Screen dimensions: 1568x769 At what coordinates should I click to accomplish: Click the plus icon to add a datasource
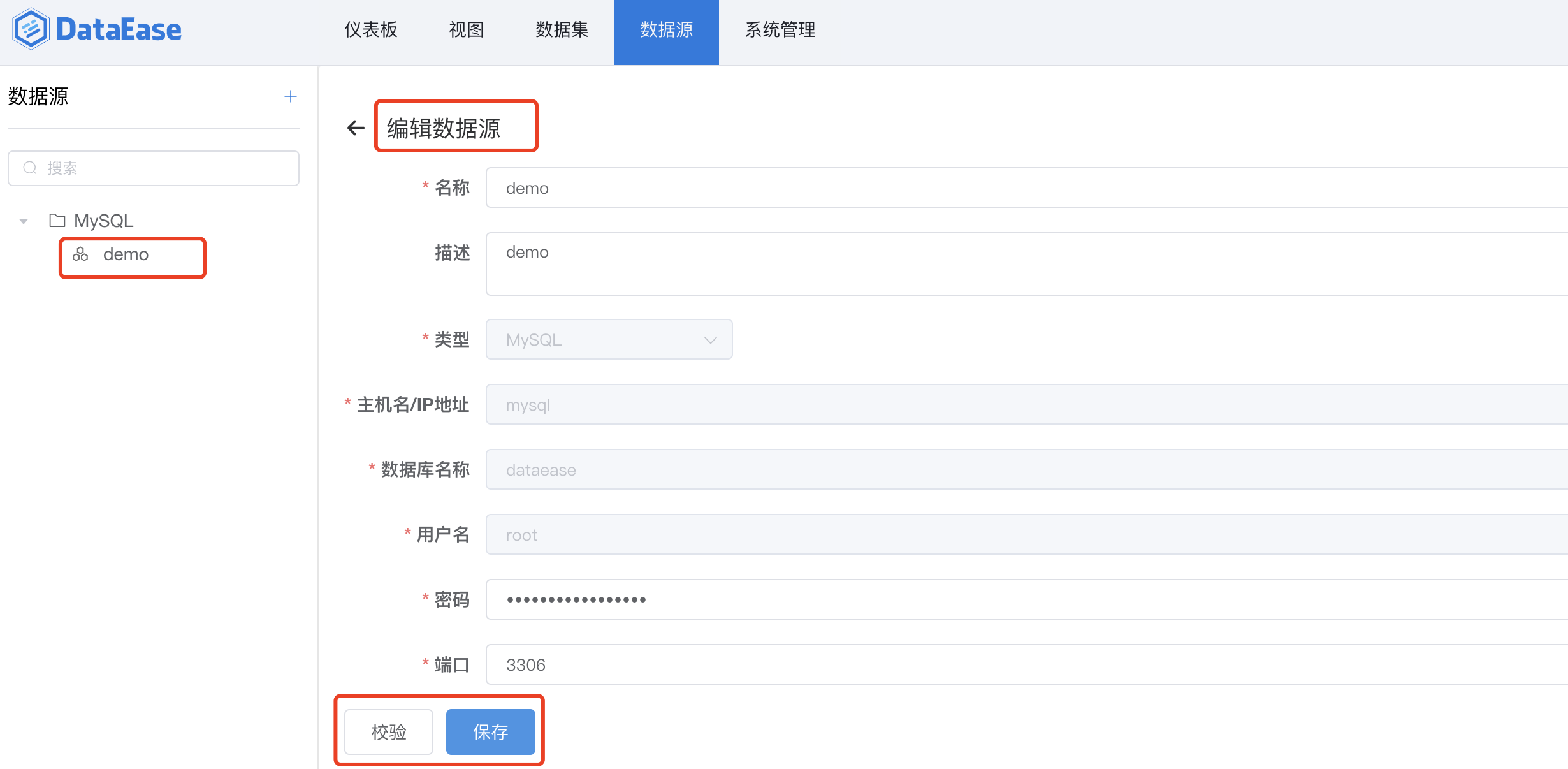point(291,96)
